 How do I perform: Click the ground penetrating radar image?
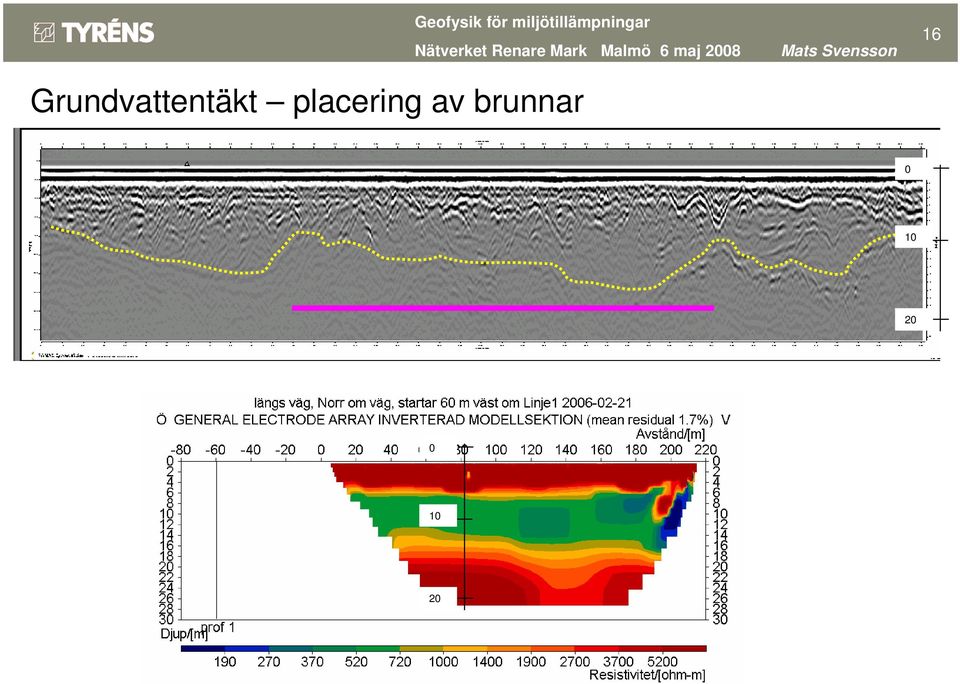tap(481, 245)
